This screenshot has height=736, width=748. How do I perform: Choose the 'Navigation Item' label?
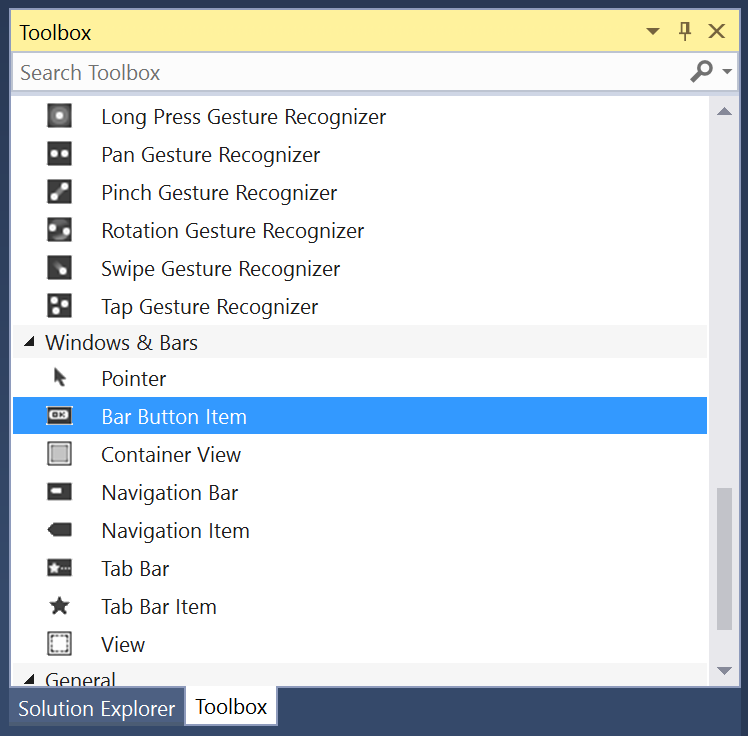click(176, 532)
